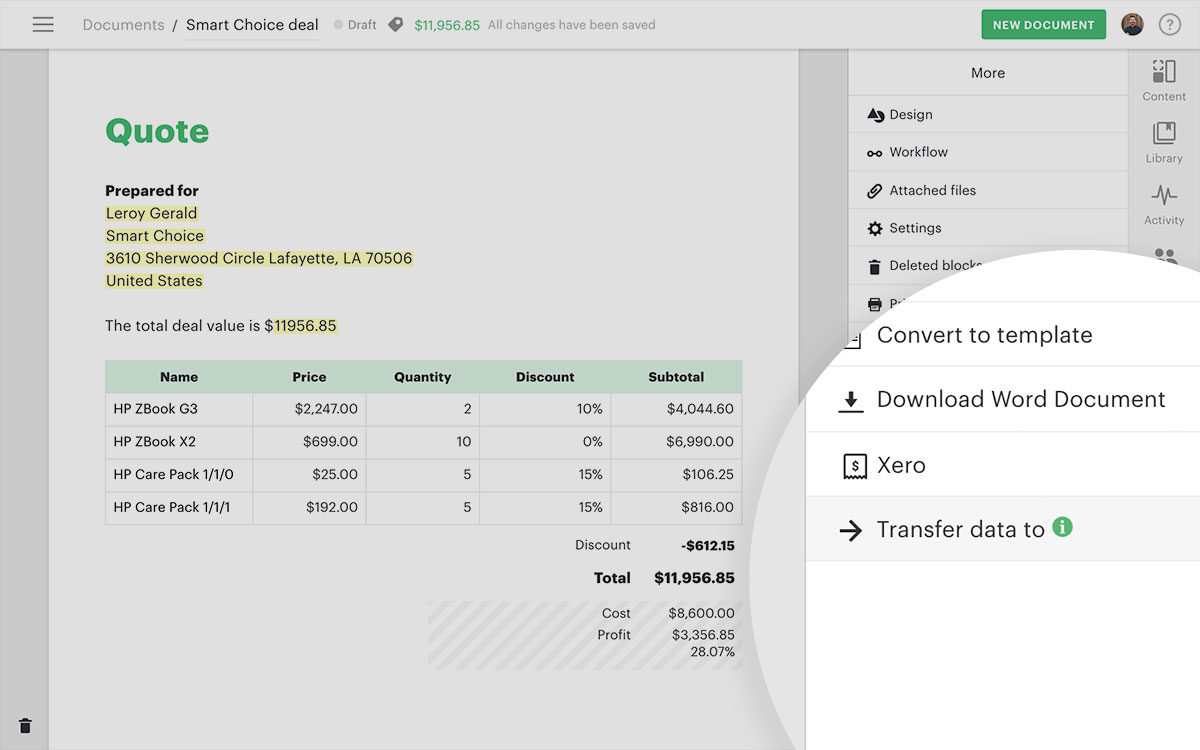Screen dimensions: 1200x750
Task: Click the HP Care Pack 1/1/0 cell
Action: click(x=179, y=474)
